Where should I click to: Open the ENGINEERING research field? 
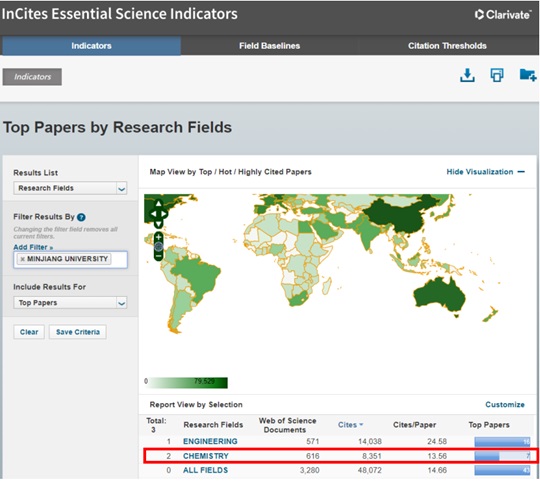pyautogui.click(x=210, y=441)
